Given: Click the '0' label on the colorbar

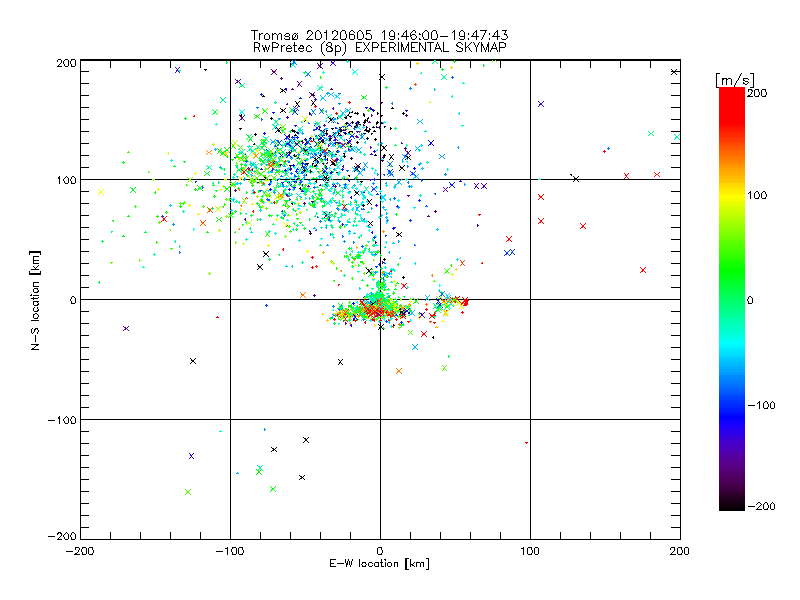Looking at the screenshot, I should (750, 300).
